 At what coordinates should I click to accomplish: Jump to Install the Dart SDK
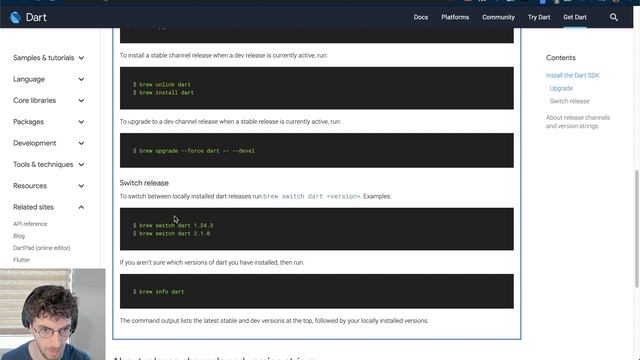pos(573,76)
